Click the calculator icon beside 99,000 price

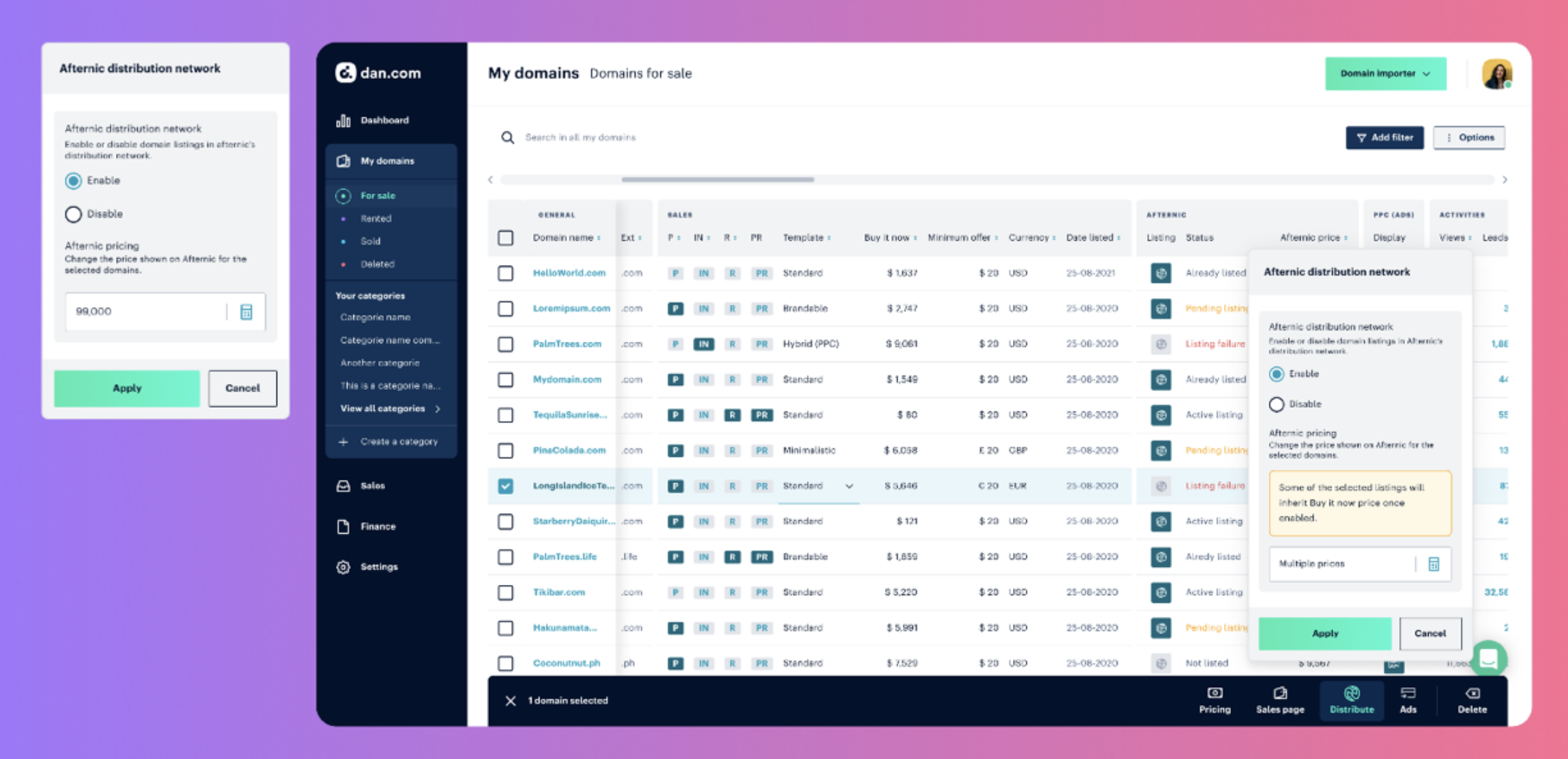(x=246, y=312)
